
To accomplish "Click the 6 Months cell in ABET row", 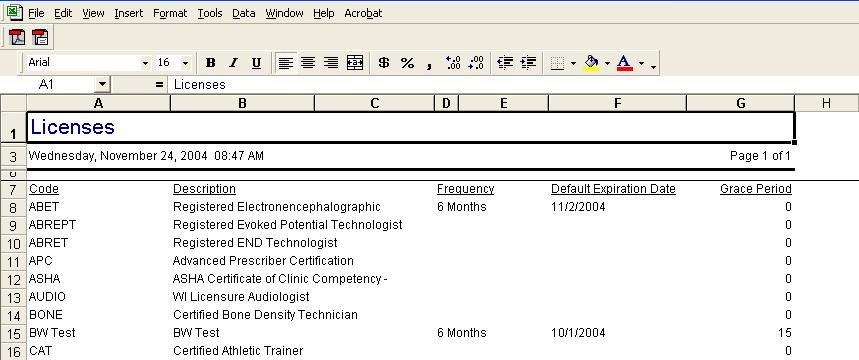I will click(x=461, y=207).
